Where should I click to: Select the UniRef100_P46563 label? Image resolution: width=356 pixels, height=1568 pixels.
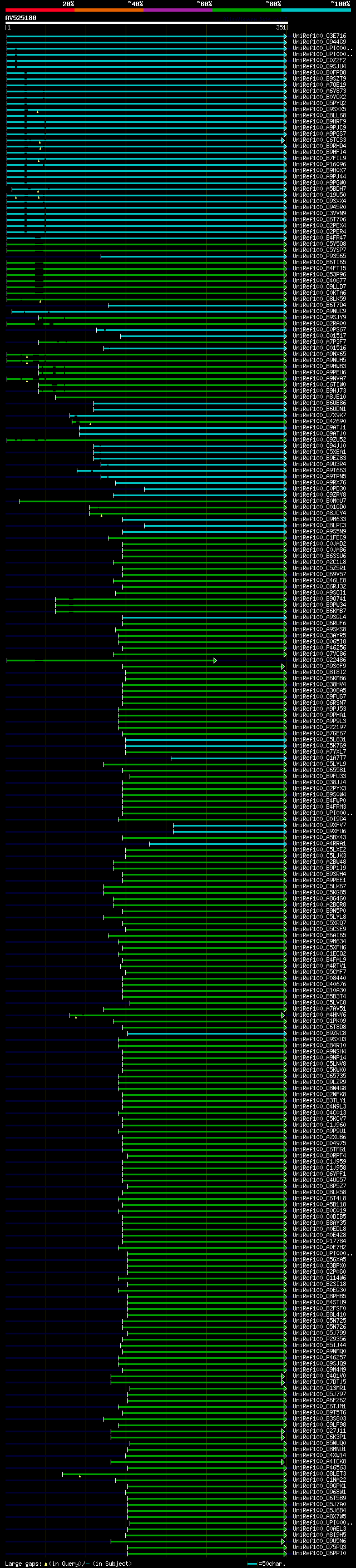[319, 1467]
